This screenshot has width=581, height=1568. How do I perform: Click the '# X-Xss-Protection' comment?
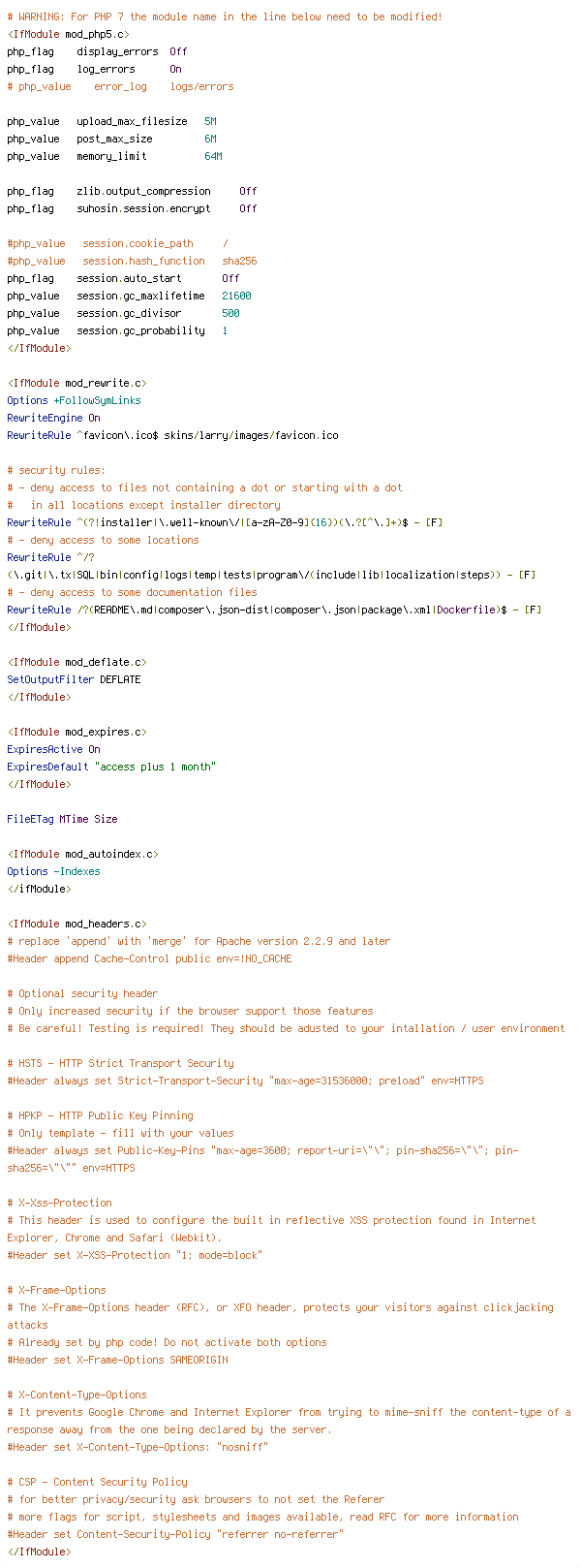(x=62, y=1203)
